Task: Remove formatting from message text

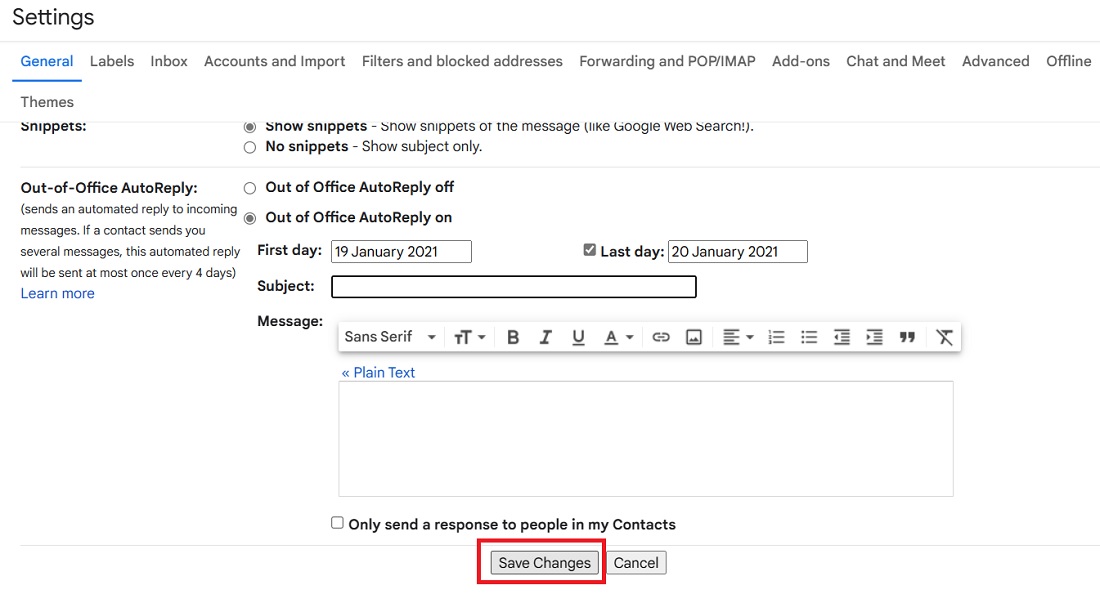Action: pyautogui.click(x=944, y=337)
